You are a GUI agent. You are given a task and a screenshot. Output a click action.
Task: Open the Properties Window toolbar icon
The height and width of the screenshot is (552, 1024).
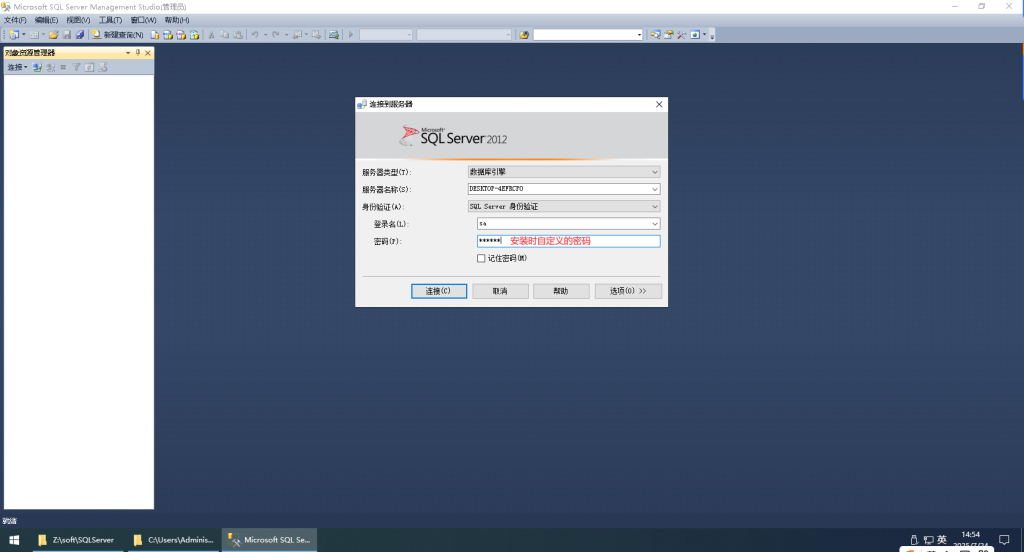click(669, 35)
